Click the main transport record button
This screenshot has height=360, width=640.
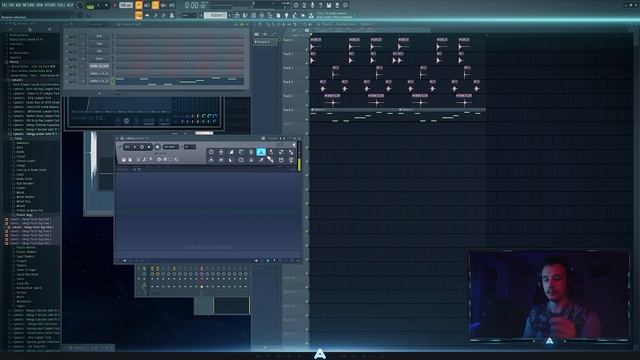[115, 6]
